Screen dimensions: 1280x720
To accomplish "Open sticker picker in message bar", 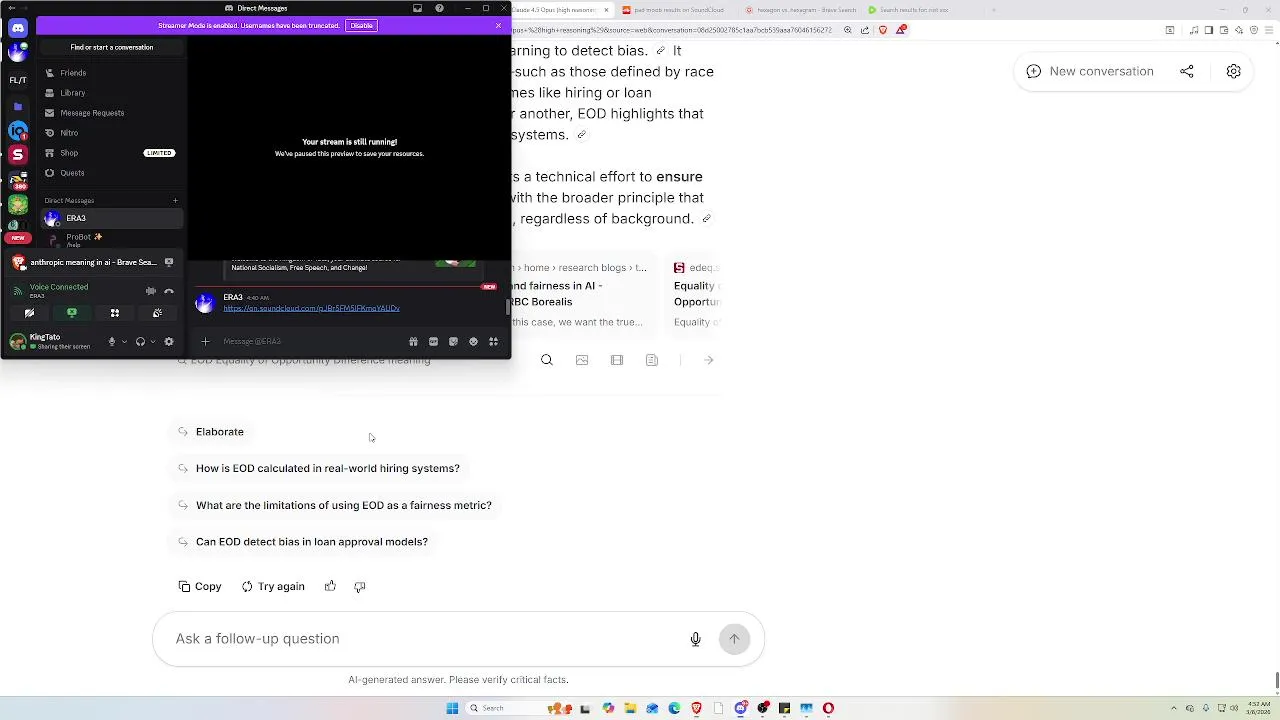I will (453, 341).
